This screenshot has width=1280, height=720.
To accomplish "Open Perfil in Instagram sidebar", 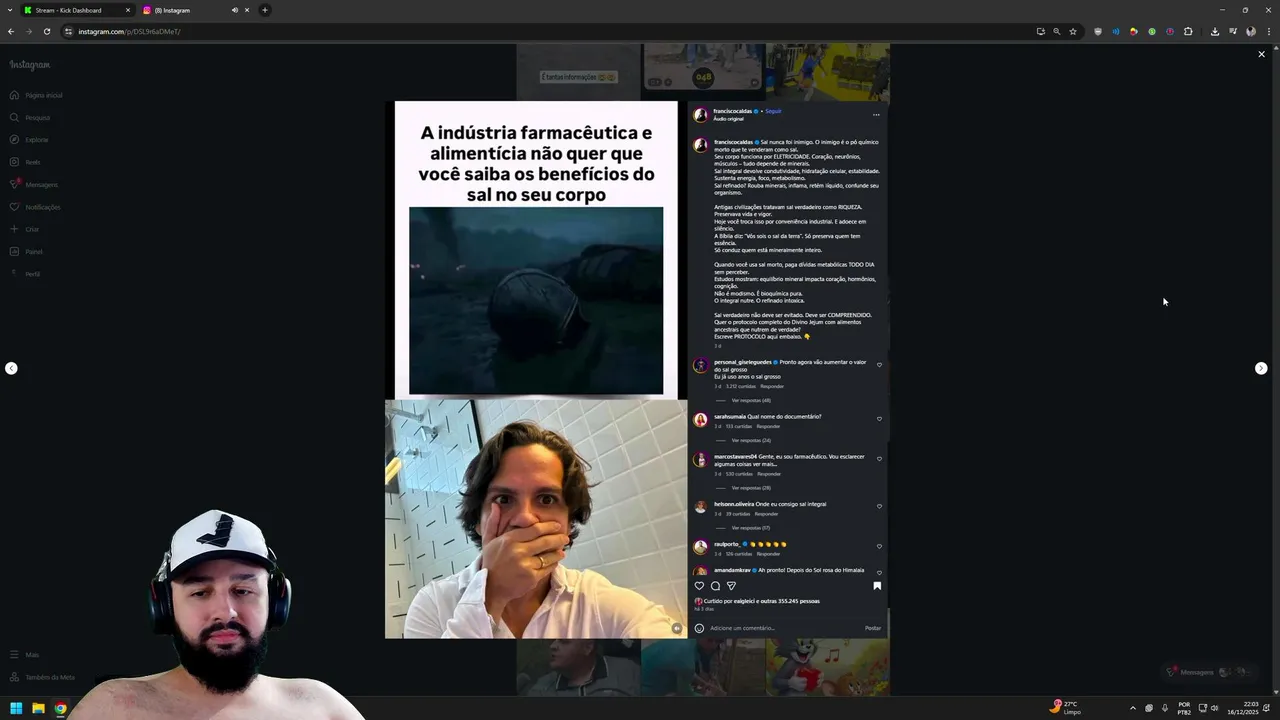I will (25, 274).
